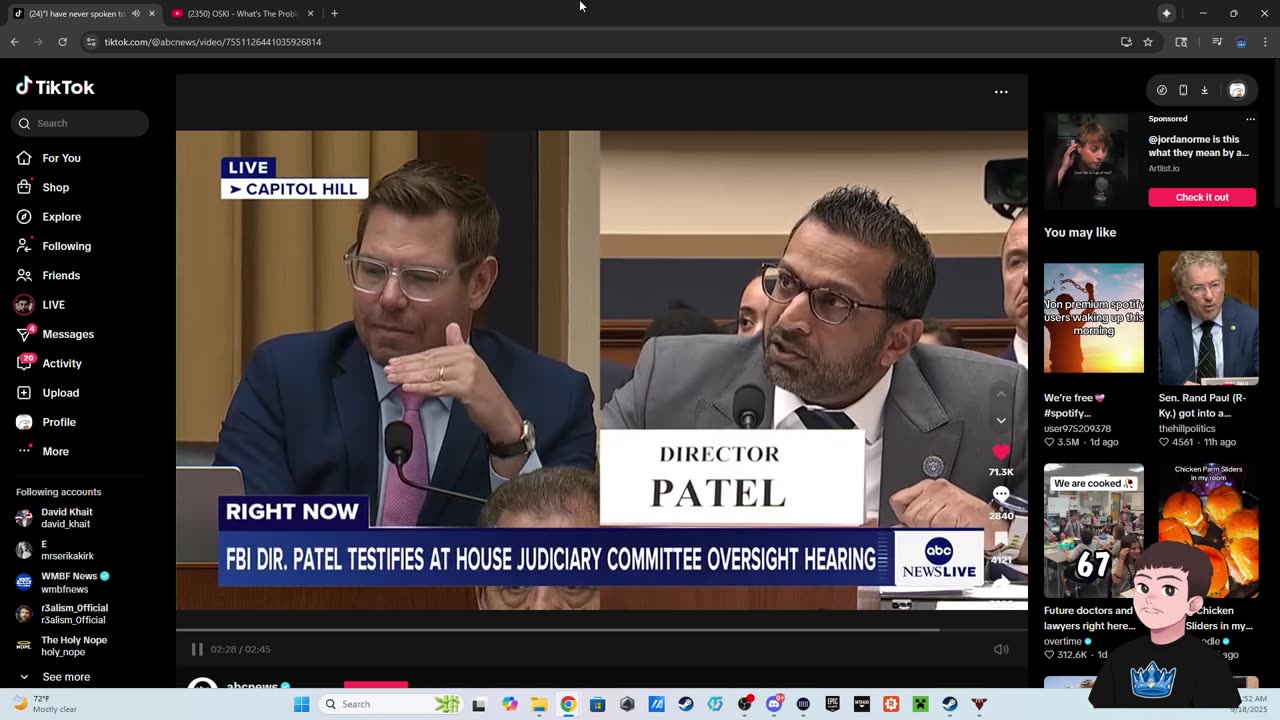Pause the video playback

(x=197, y=649)
